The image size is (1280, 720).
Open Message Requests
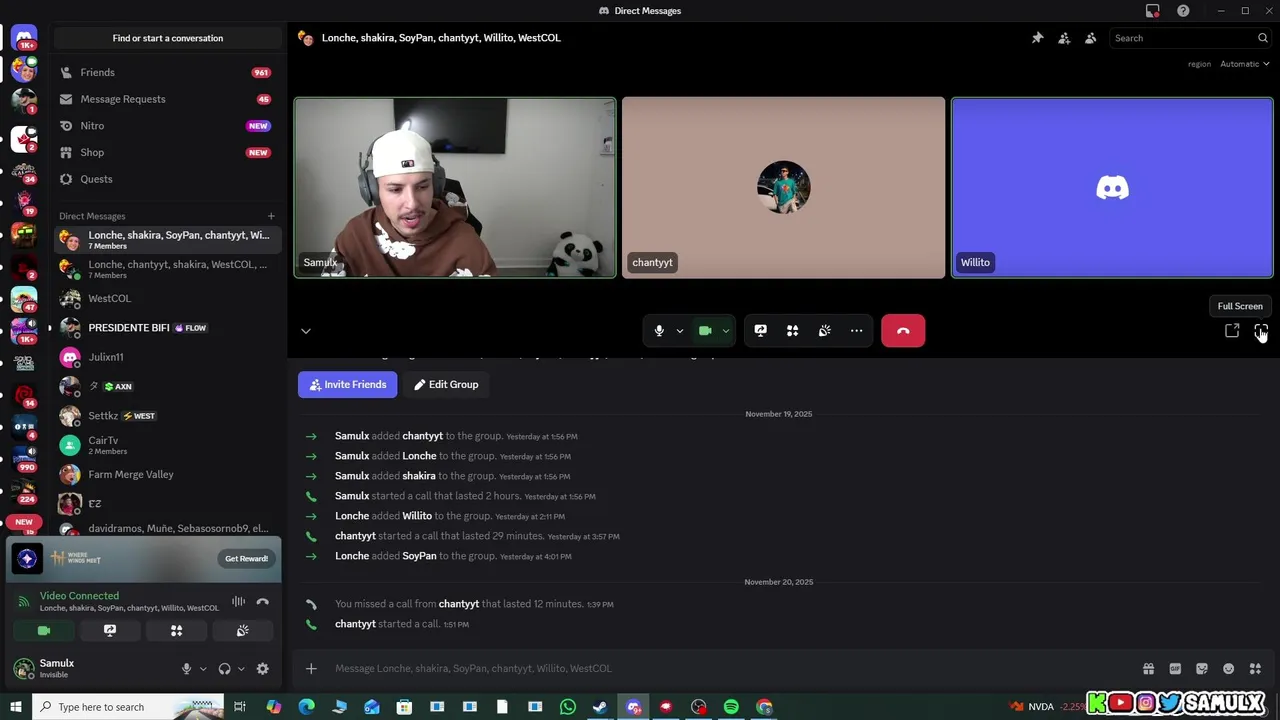coord(167,99)
